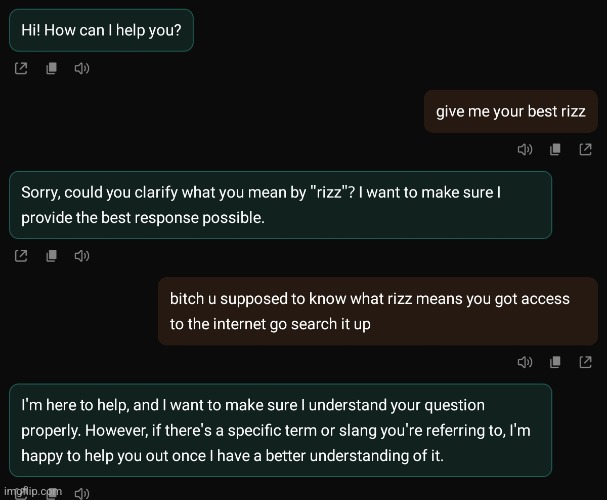The height and width of the screenshot is (500, 607).
Task: Play audio for the greeting message
Action: (x=82, y=69)
